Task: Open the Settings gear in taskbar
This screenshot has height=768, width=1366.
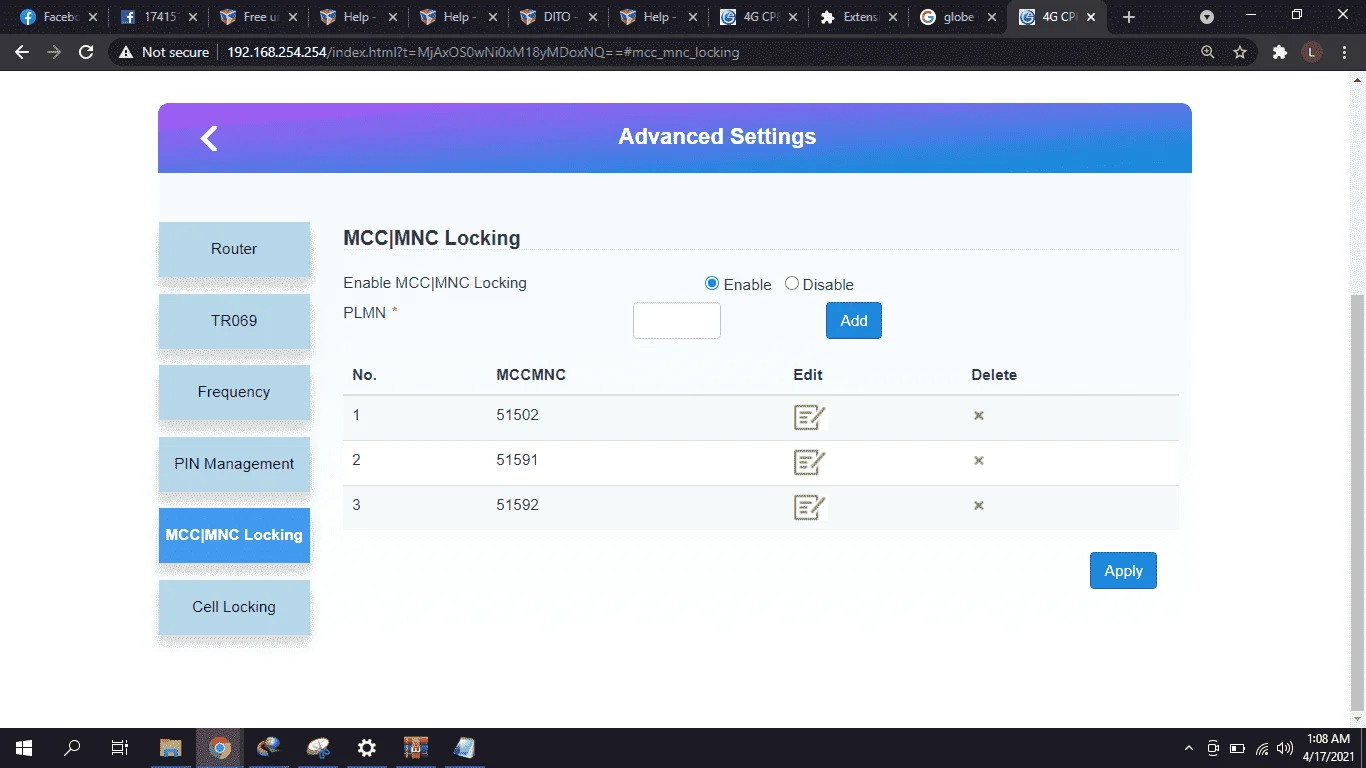Action: [x=367, y=748]
